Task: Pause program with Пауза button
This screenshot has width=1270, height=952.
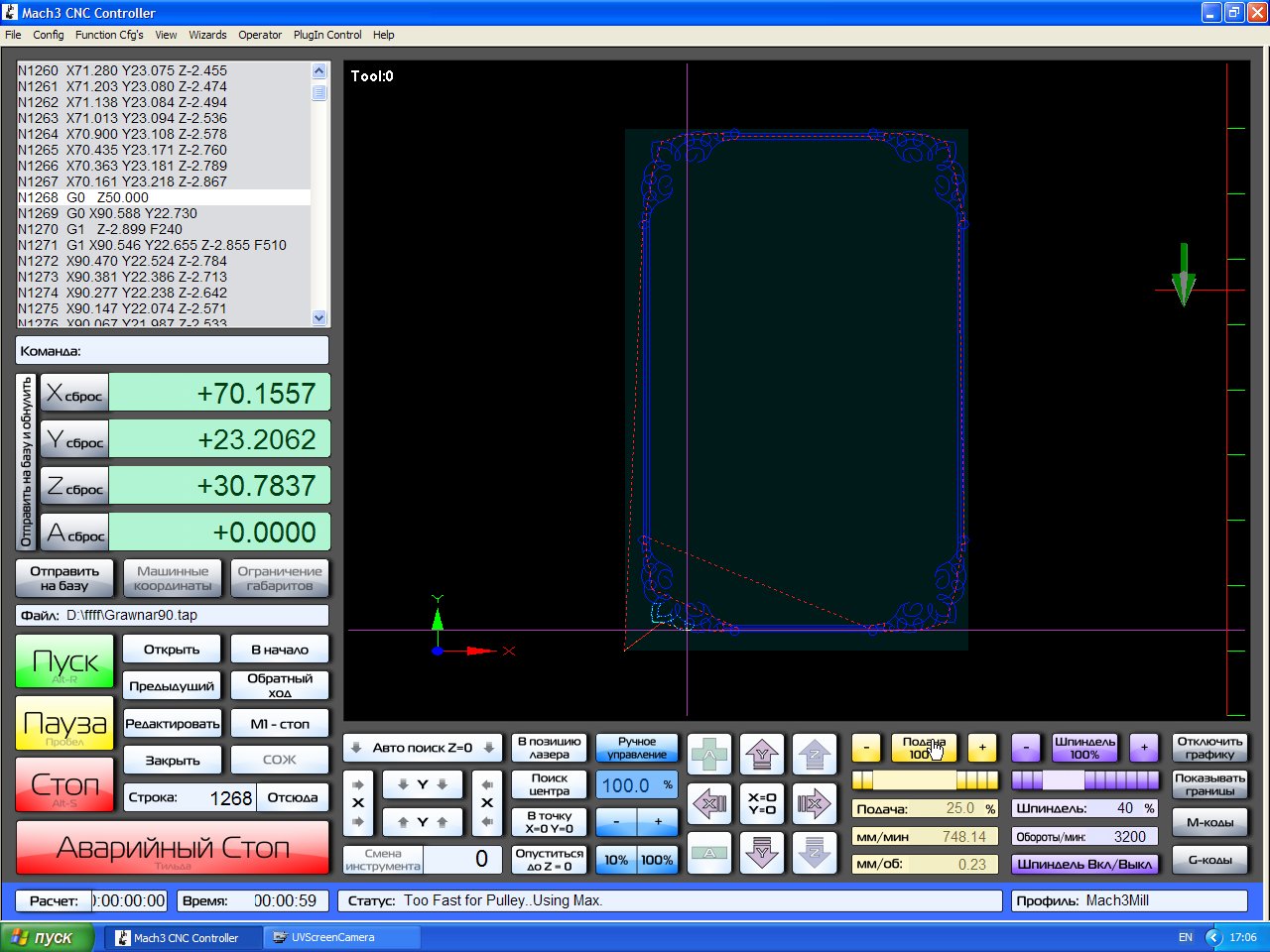Action: click(x=64, y=723)
